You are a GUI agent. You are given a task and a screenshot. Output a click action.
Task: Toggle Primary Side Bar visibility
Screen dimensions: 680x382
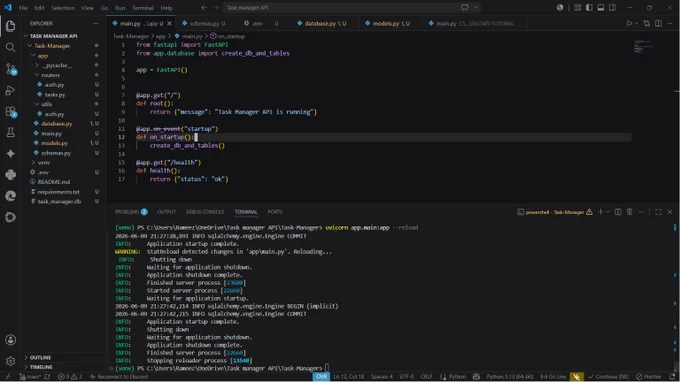(589, 7)
